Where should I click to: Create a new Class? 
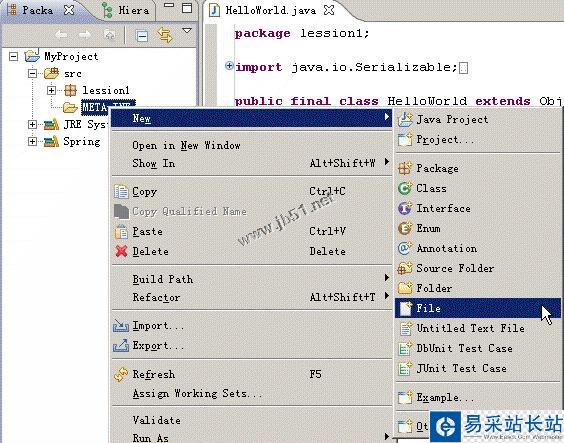[478, 188]
